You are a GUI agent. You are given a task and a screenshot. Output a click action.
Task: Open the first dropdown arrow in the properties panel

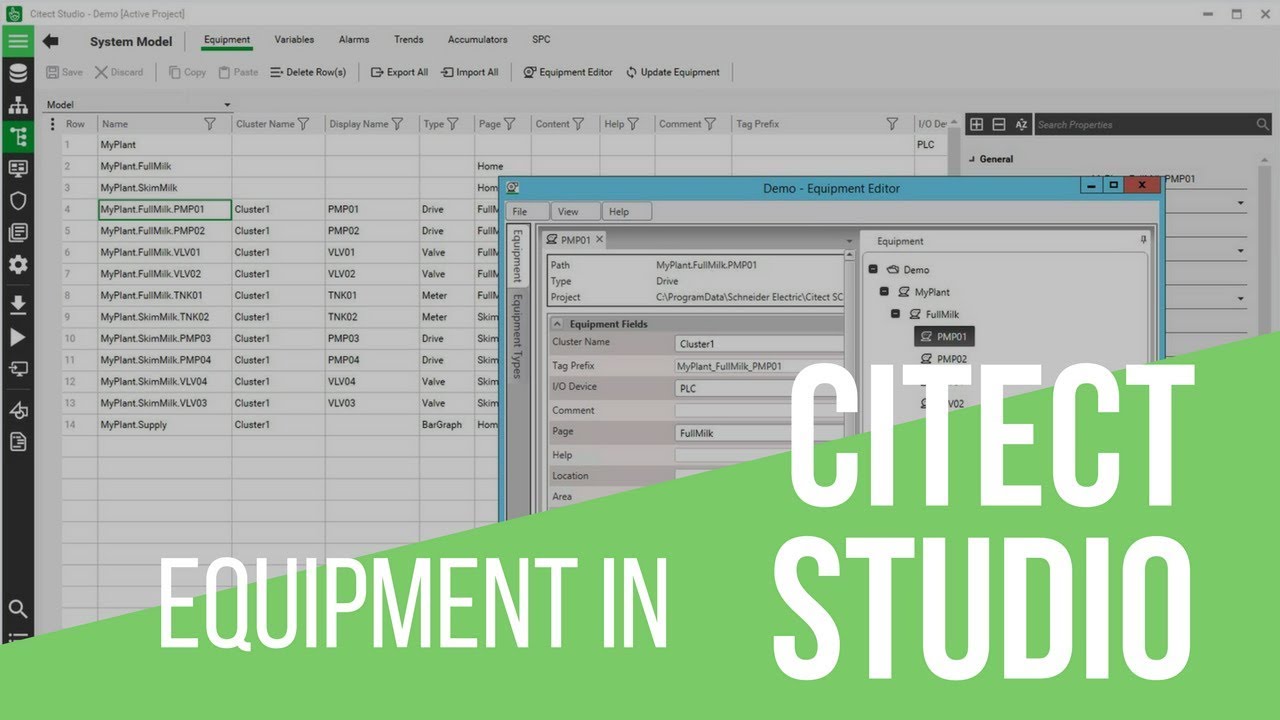point(1241,203)
